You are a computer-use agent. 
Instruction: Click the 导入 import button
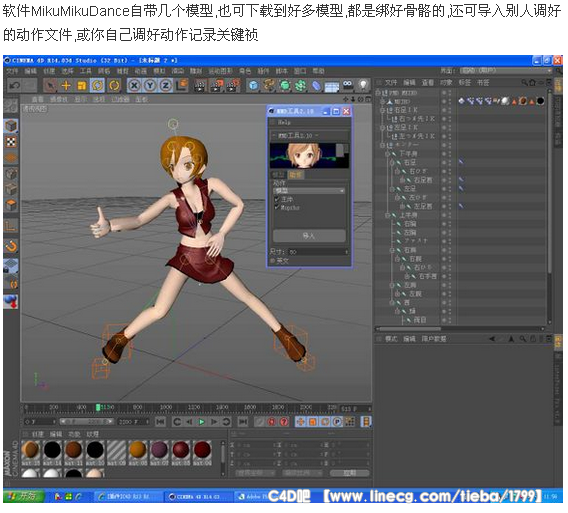point(309,236)
